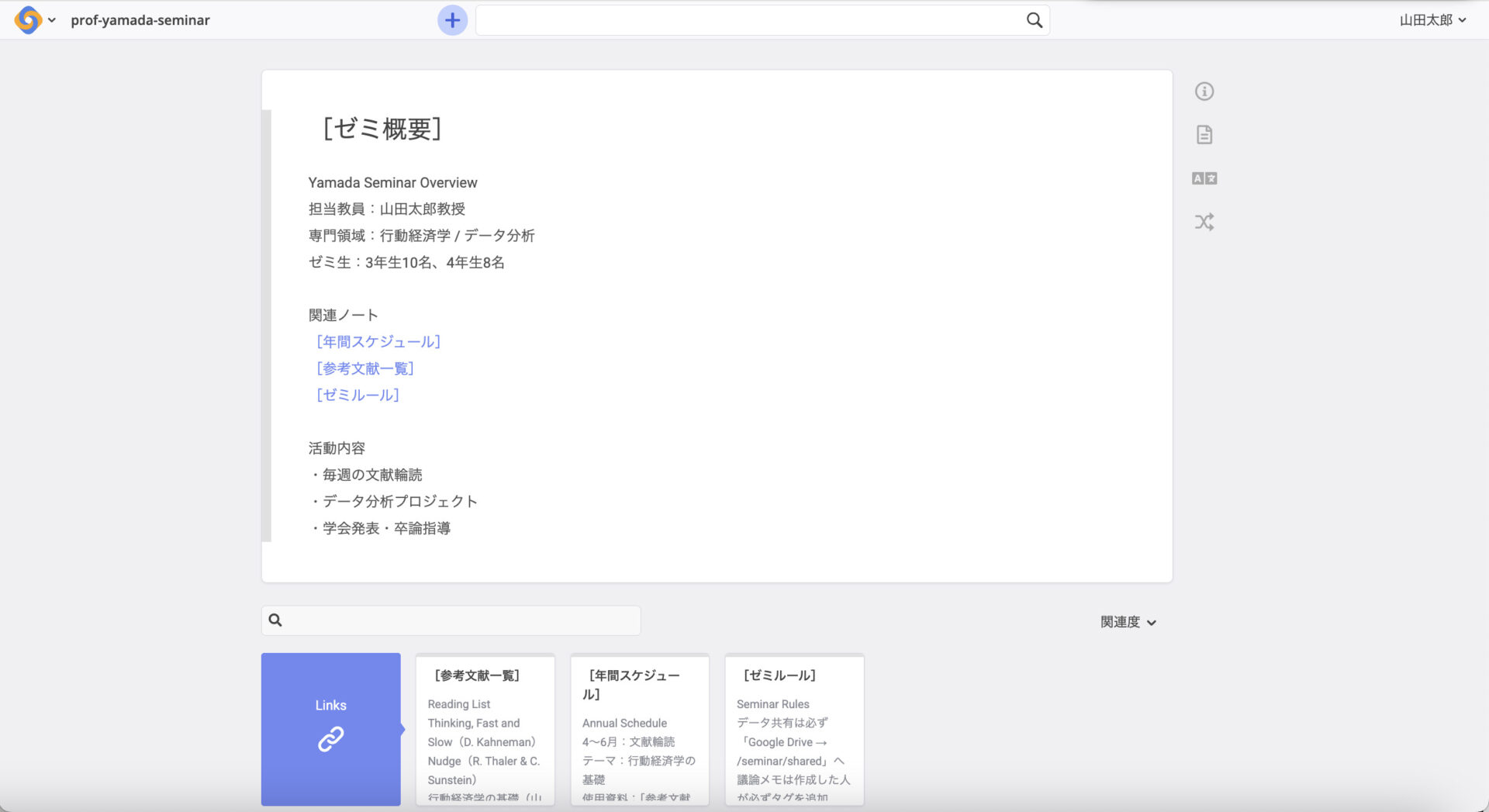This screenshot has width=1489, height=812.
Task: Click the related pages search field
Action: coord(451,620)
